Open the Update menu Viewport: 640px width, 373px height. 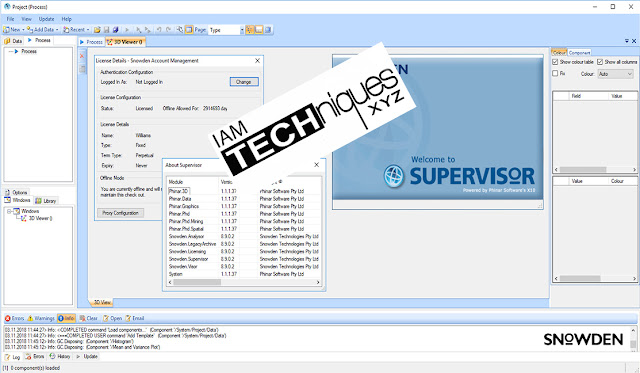click(x=46, y=19)
